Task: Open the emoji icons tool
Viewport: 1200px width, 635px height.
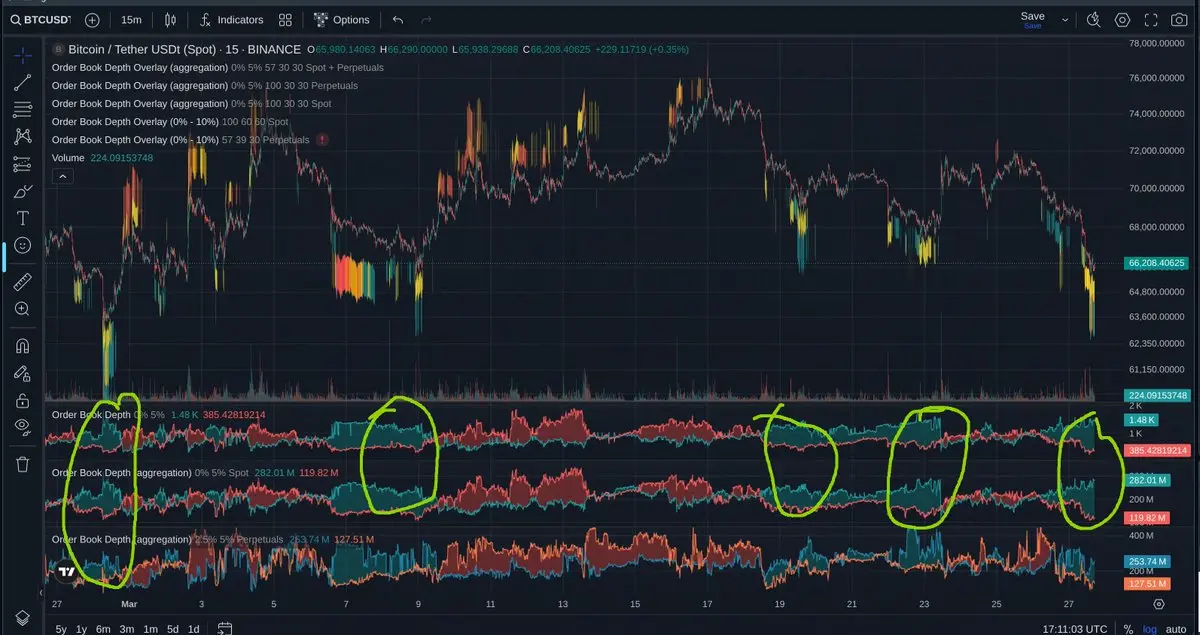Action: [22, 244]
